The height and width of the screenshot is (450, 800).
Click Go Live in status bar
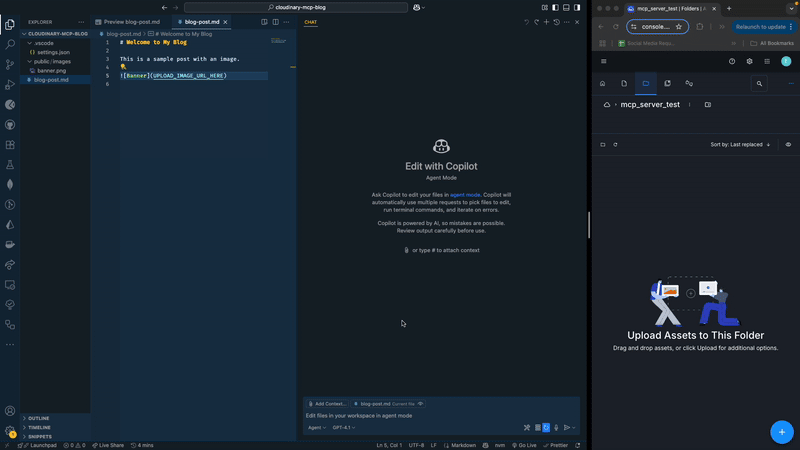524,445
